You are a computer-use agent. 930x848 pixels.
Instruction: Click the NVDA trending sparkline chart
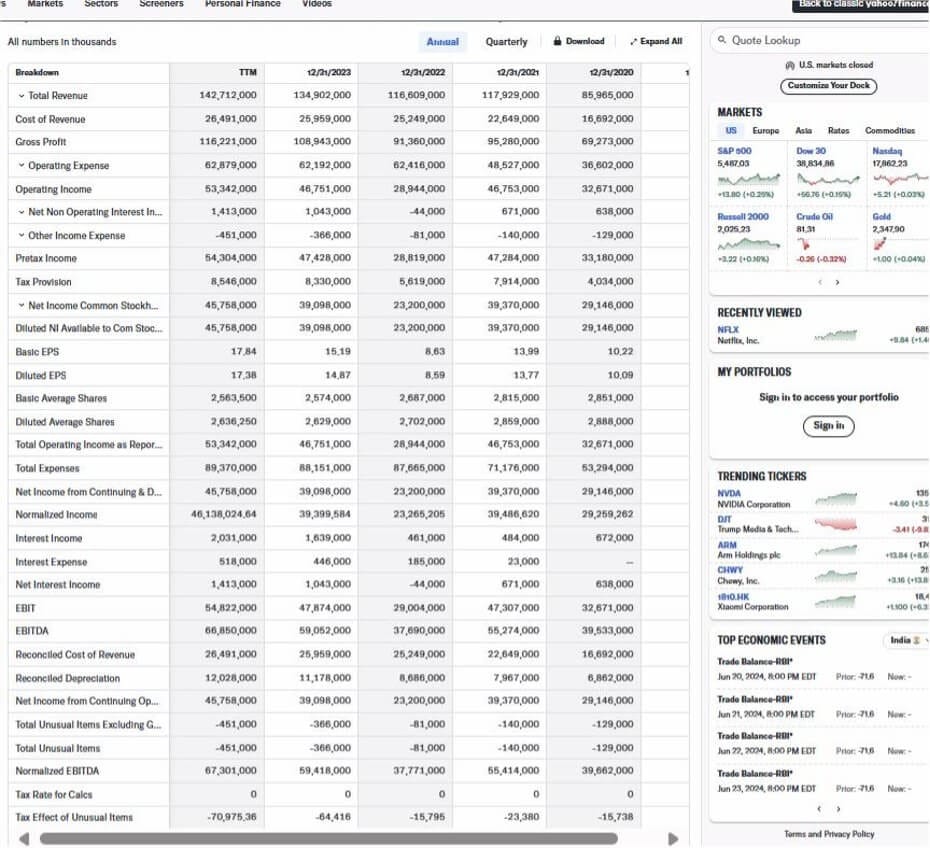point(835,498)
